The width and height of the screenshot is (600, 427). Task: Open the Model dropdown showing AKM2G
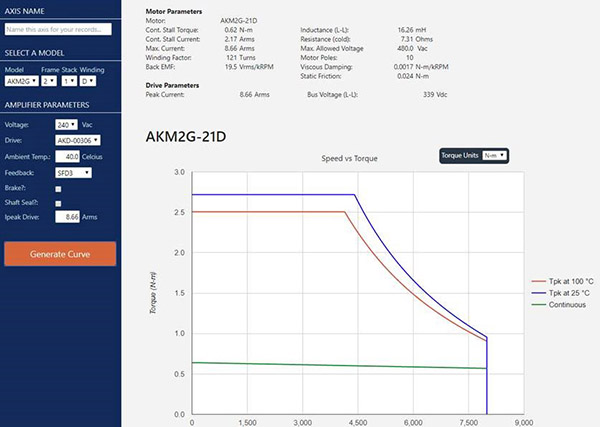click(21, 81)
